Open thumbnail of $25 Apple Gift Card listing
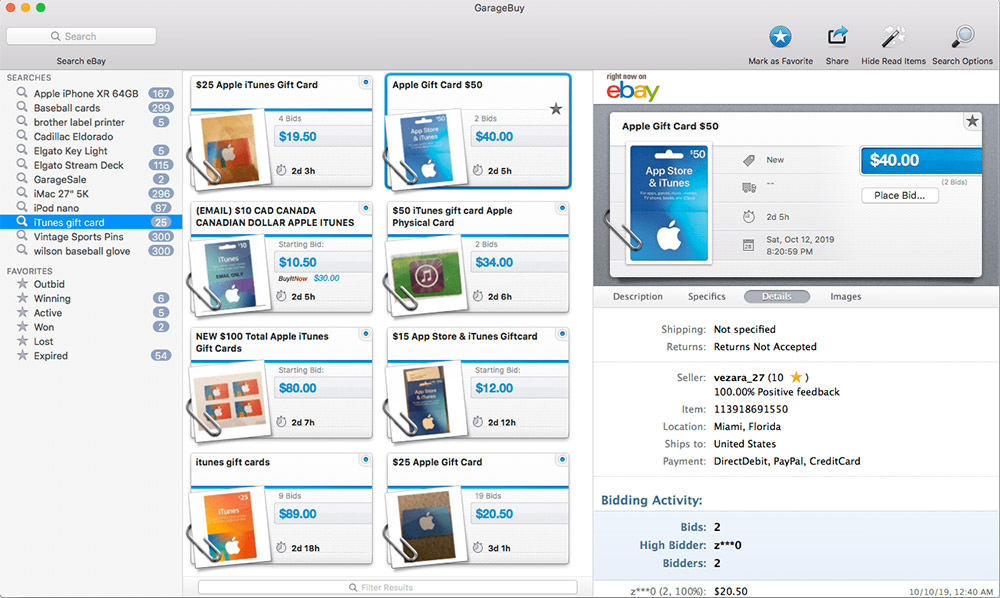 pyautogui.click(x=426, y=527)
